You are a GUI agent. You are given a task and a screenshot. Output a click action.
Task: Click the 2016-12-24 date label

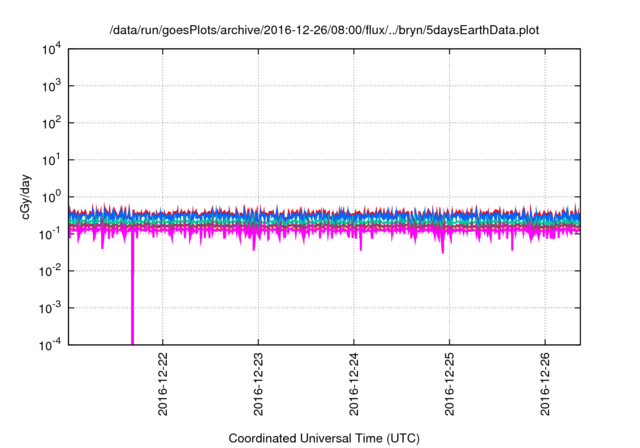(353, 384)
